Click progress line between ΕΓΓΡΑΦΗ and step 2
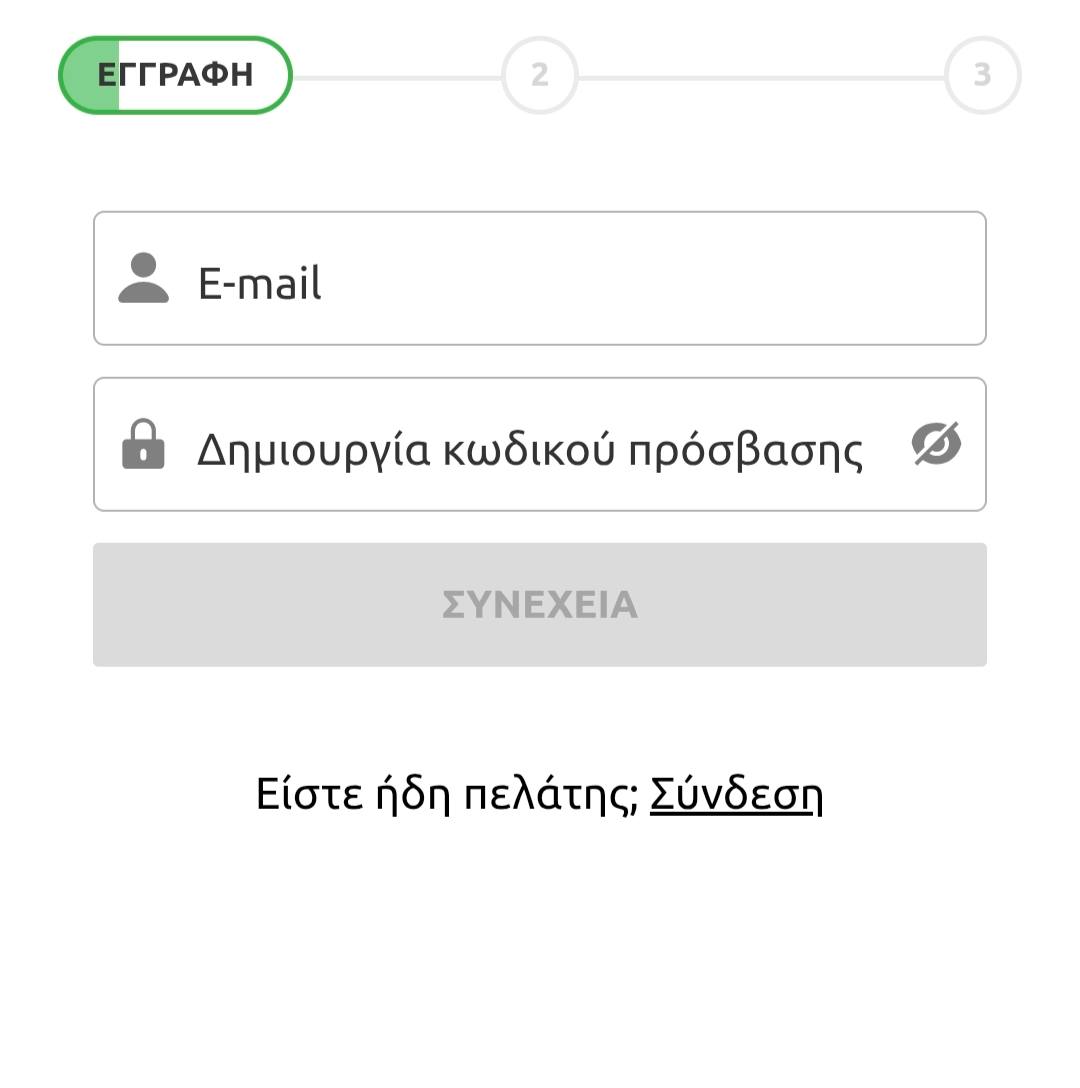 [396, 77]
